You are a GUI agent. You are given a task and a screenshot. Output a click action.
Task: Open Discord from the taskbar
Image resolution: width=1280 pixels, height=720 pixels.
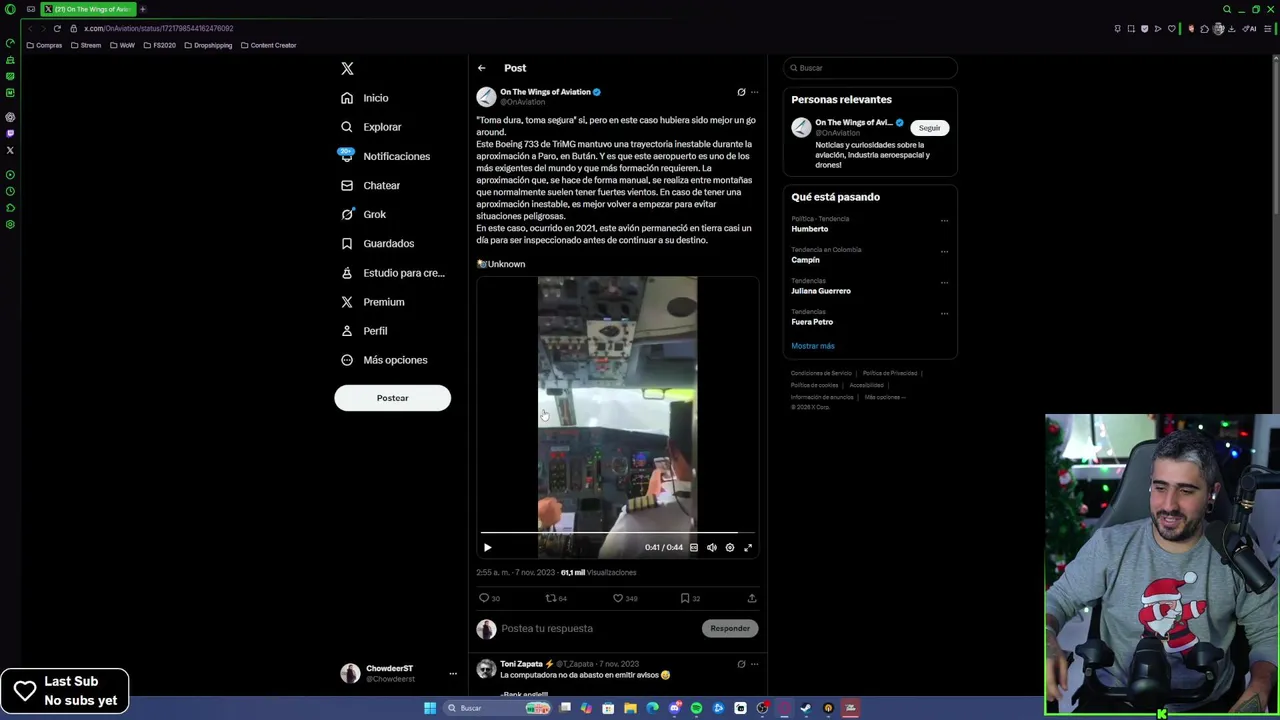(x=674, y=708)
